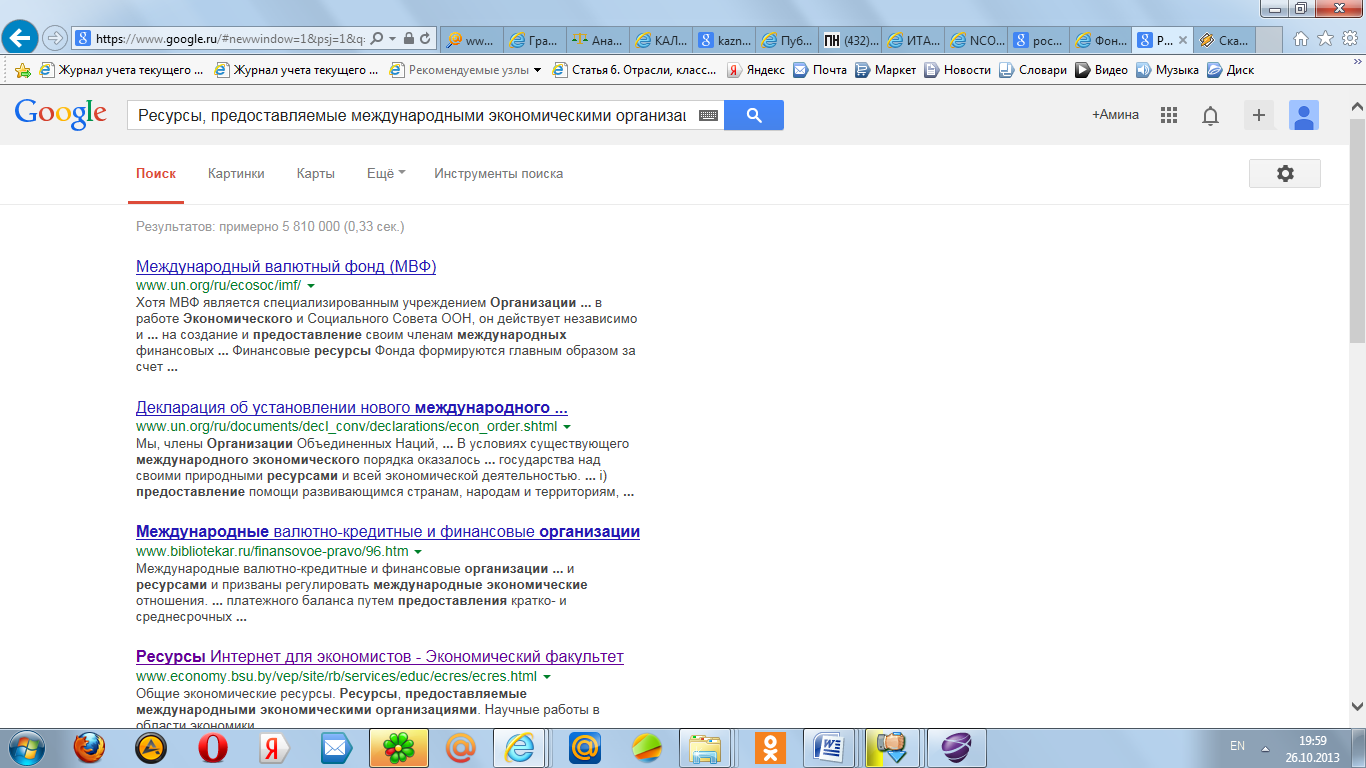The height and width of the screenshot is (768, 1366).
Task: Click in the Google search input field
Action: 412,115
